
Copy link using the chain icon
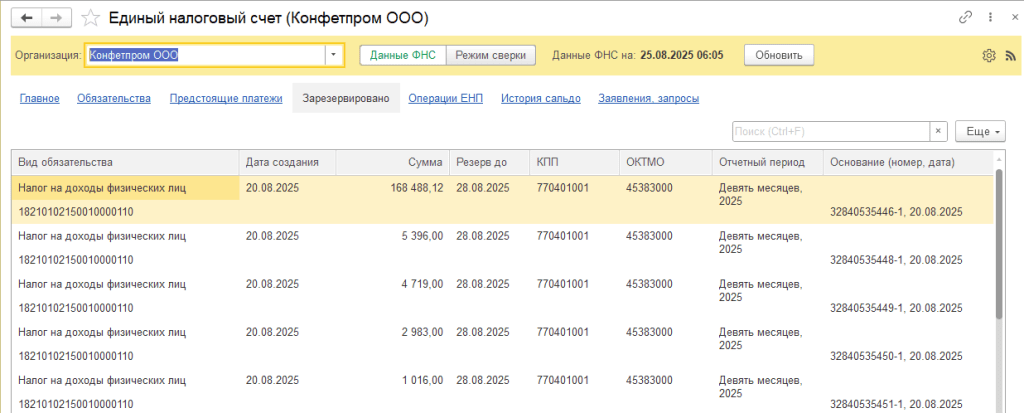[x=965, y=17]
